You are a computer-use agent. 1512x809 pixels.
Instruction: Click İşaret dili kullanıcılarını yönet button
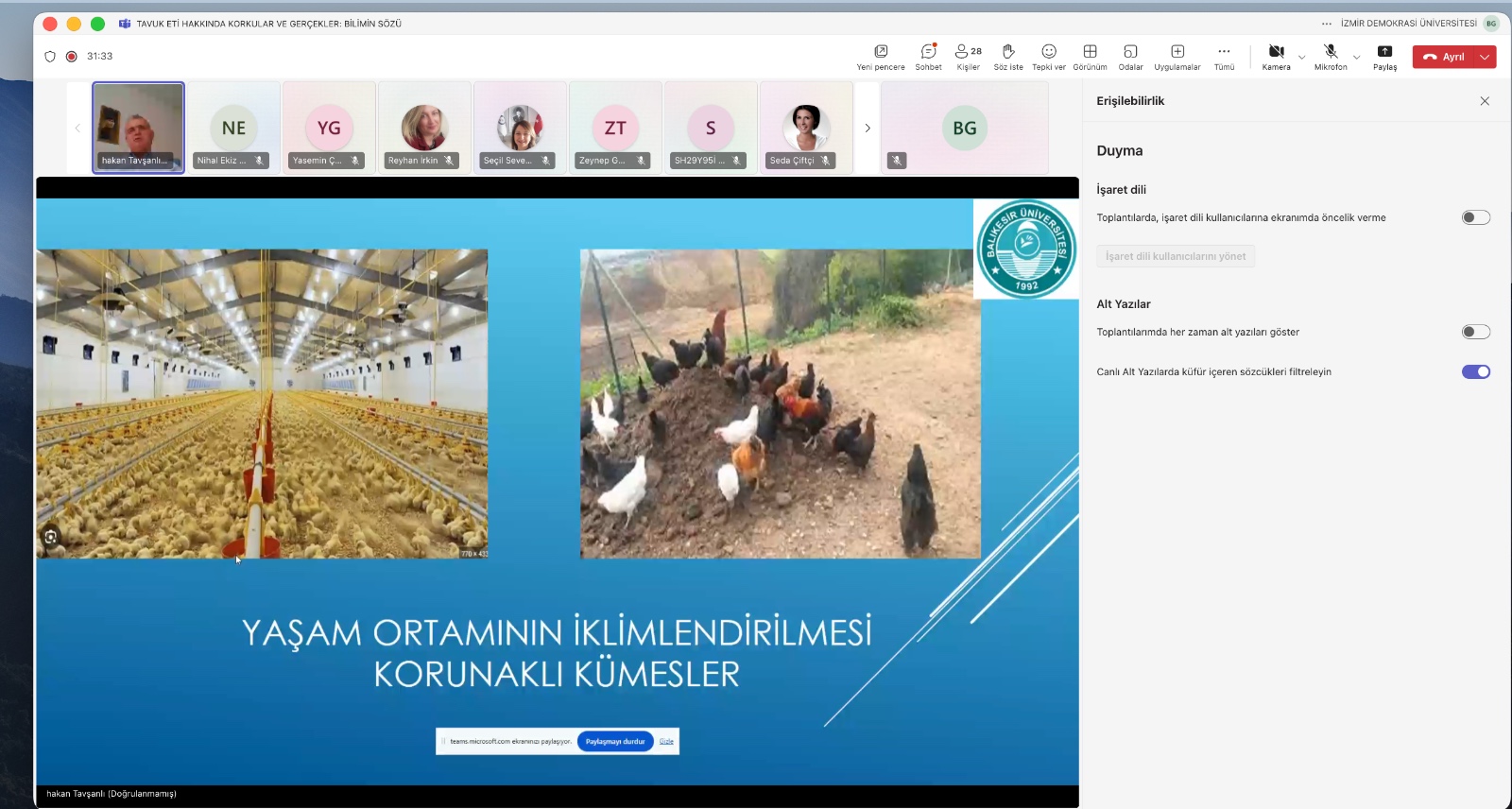tap(1176, 256)
